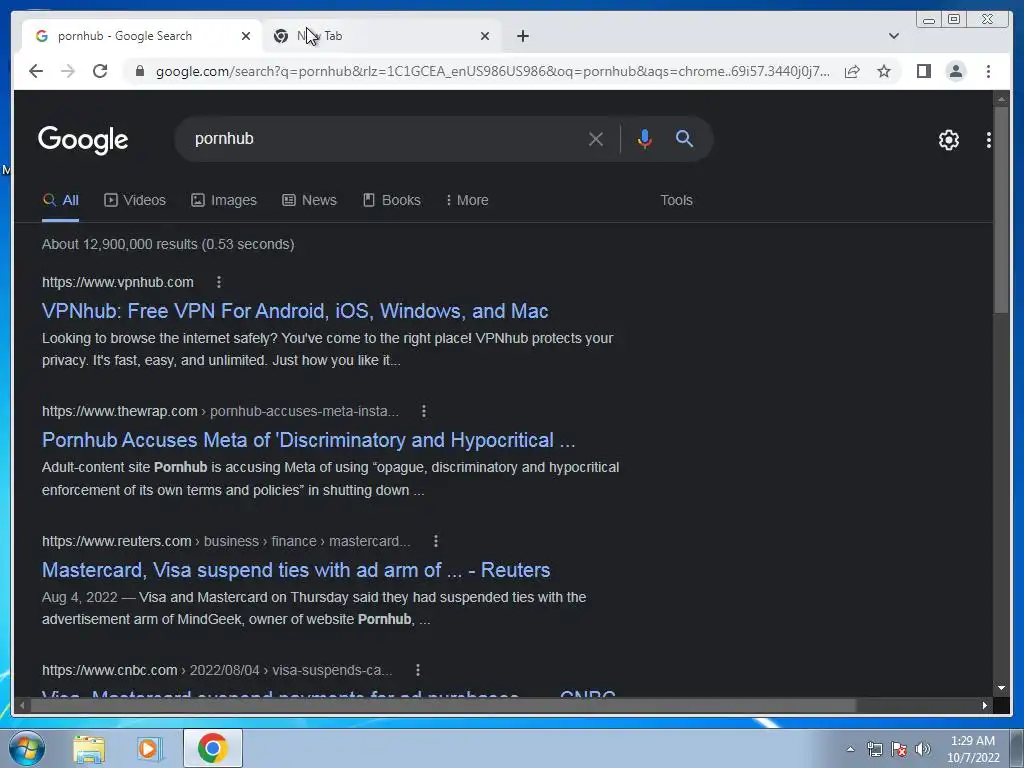Open the taskbar clock and date

point(973,749)
